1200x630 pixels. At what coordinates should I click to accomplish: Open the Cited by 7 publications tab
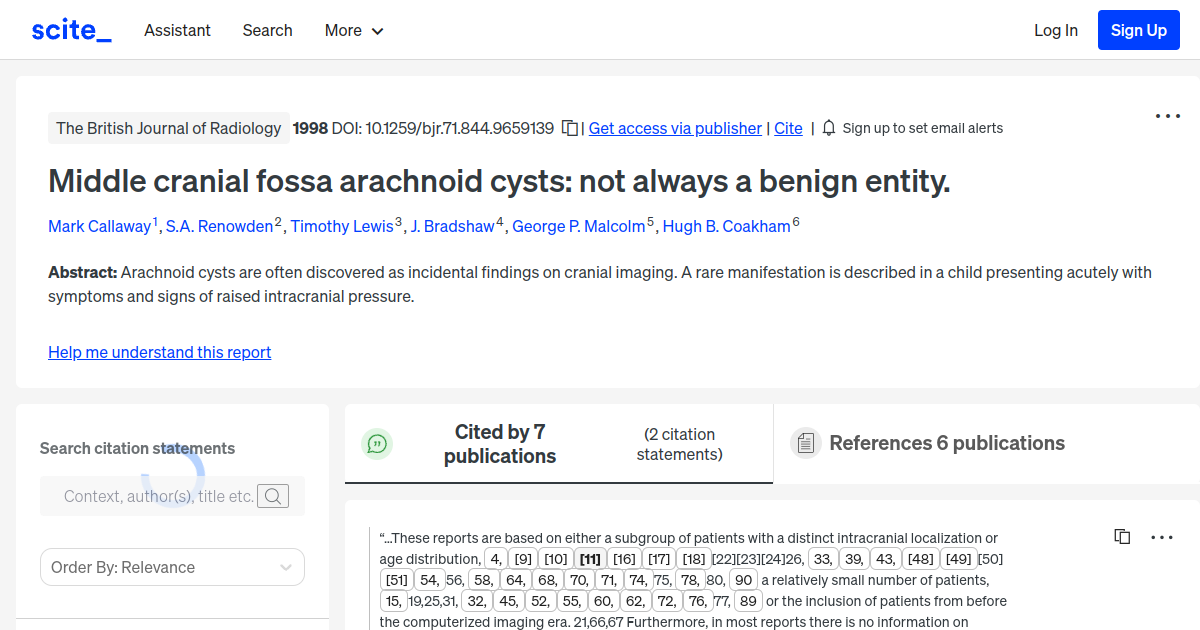(500, 443)
